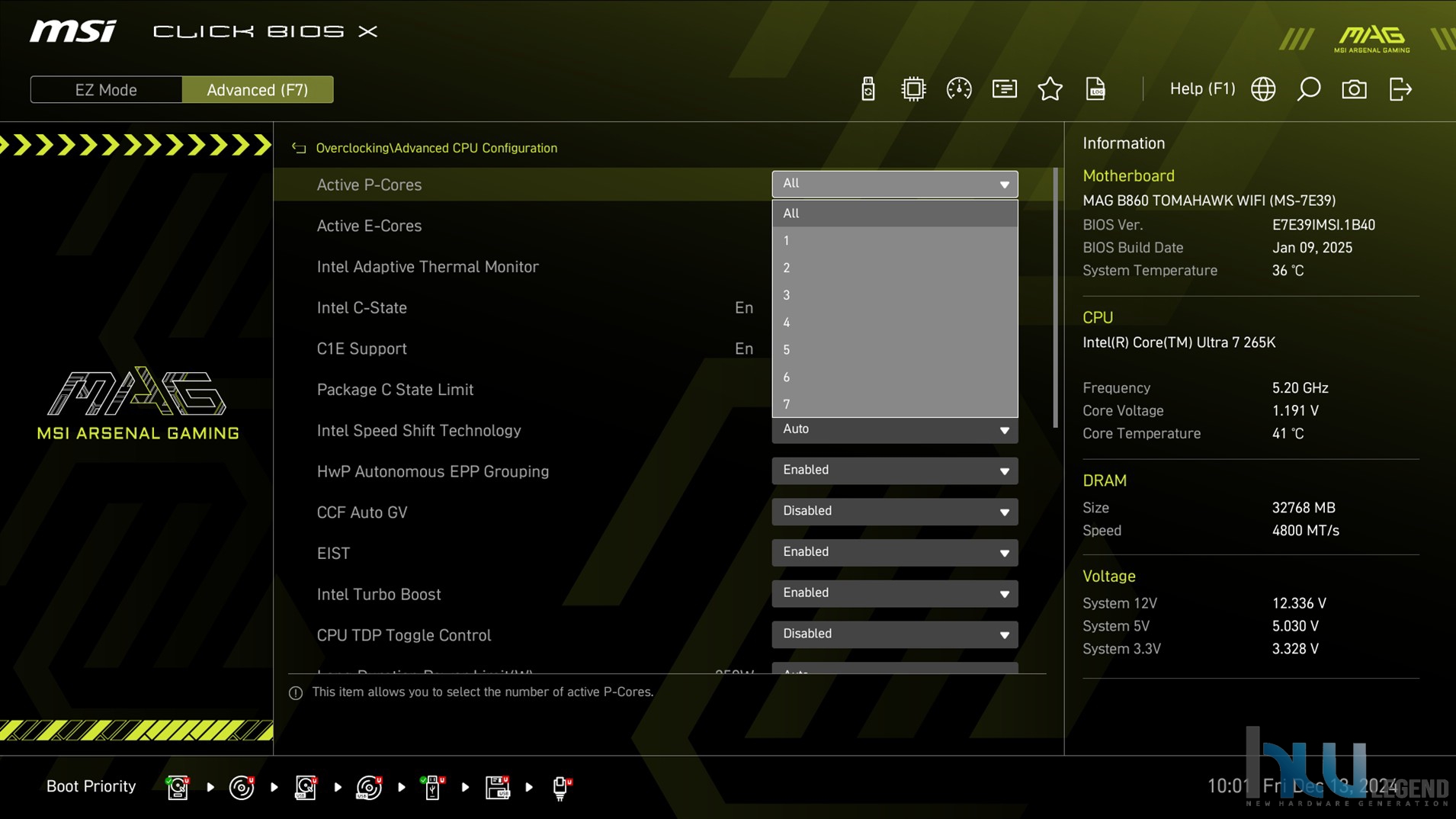Select the USB optical disc boot icon
The image size is (1456, 819).
point(370,787)
